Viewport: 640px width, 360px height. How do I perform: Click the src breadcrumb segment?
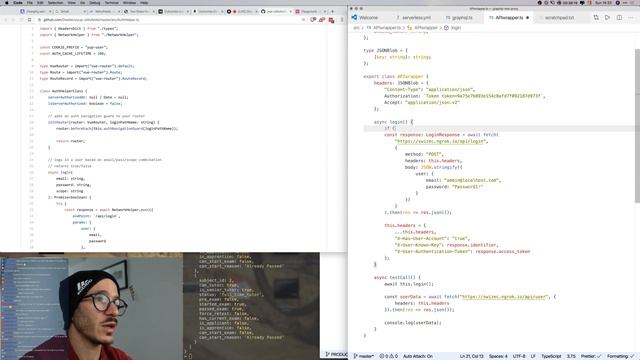click(356, 28)
